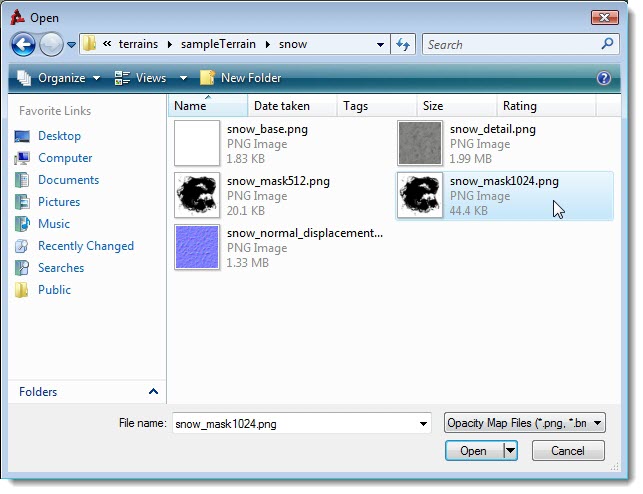Viewport: 643px width, 494px height.
Task: Open the Desktop favorite link
Action: [x=59, y=136]
